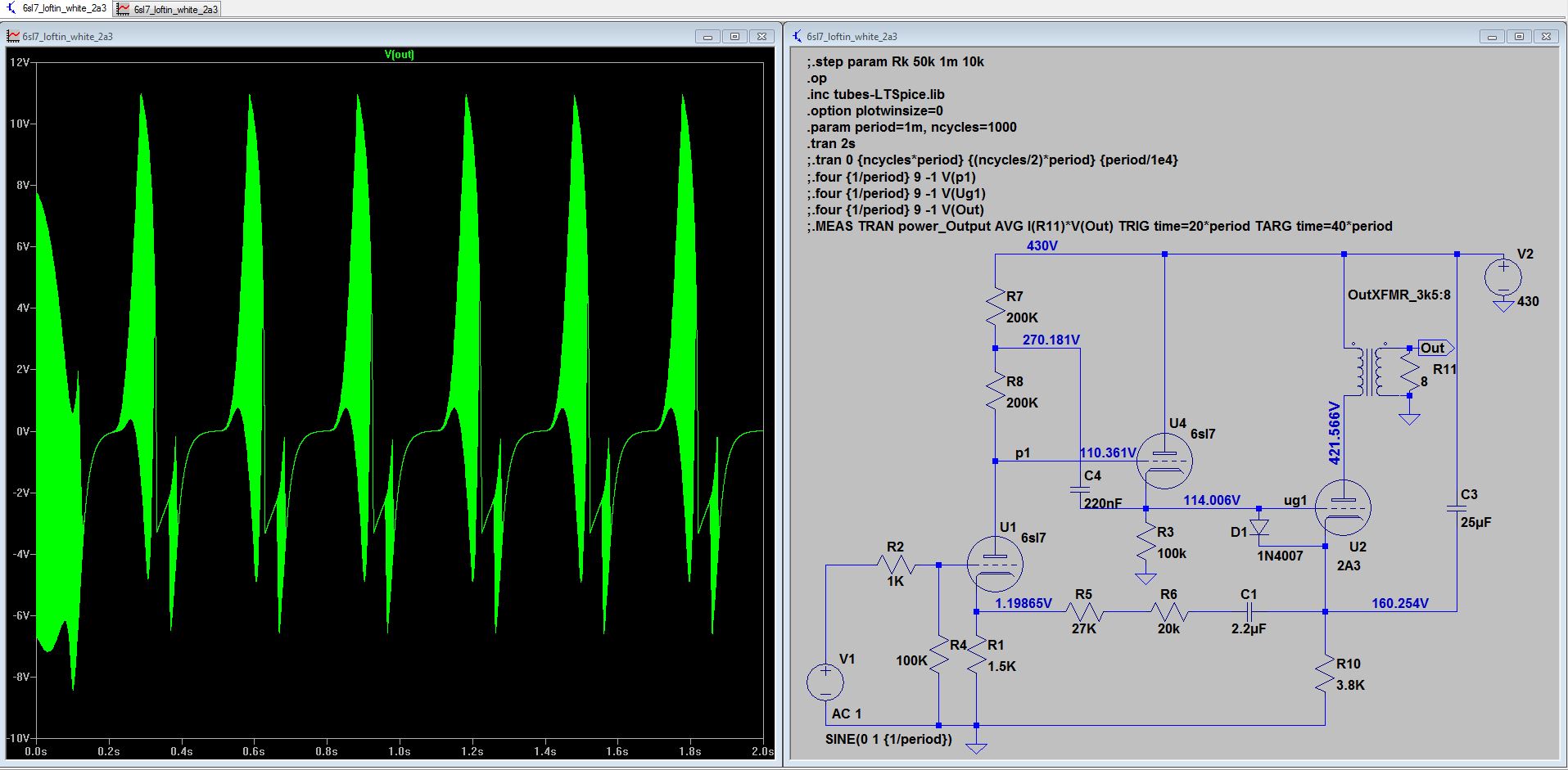The height and width of the screenshot is (770, 1568).
Task: Click the ground symbol under V2
Action: click(x=1502, y=305)
